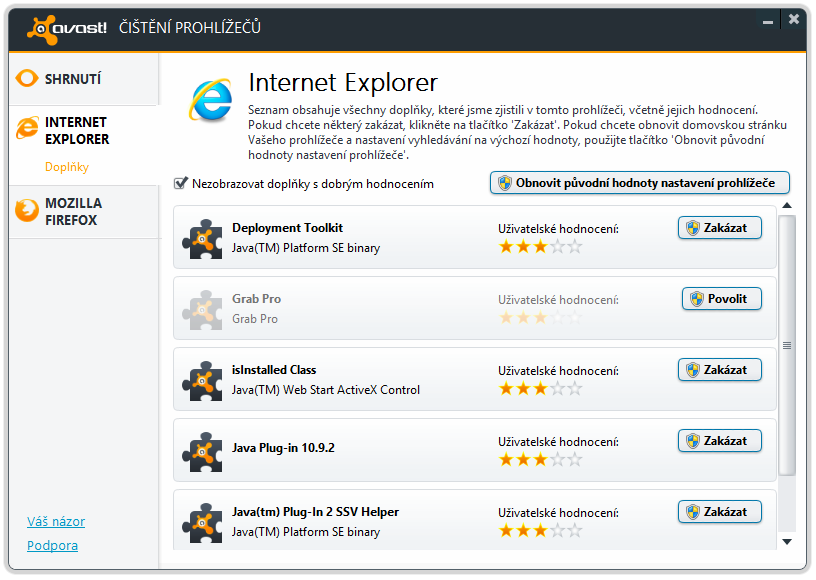Click Obnovit původní hodnoty nastavení prohlížeče
The image size is (816, 580).
(640, 183)
